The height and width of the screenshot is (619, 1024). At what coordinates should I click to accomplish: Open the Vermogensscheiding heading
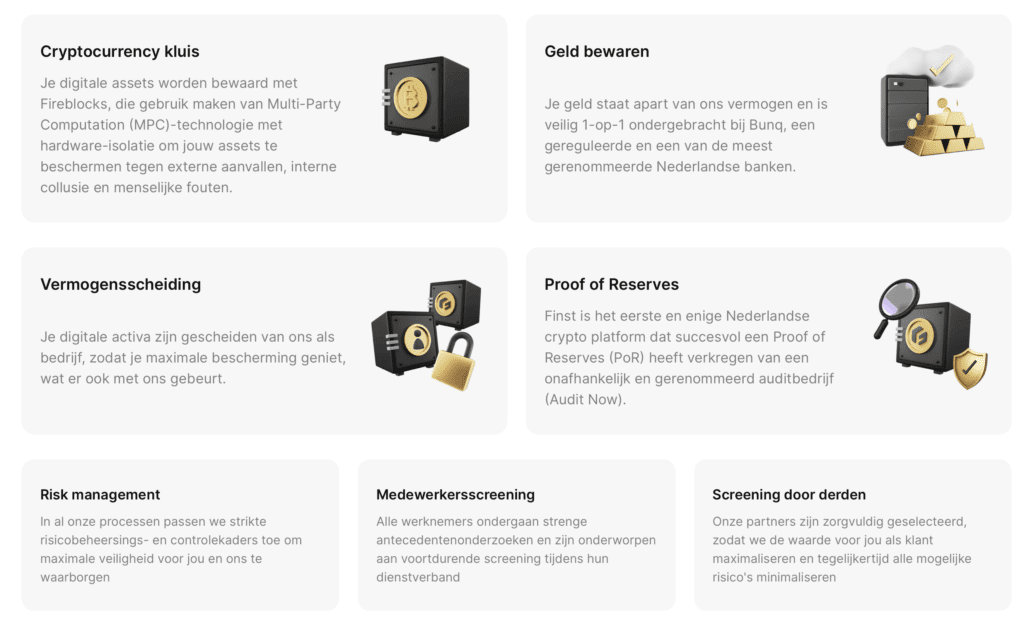(x=121, y=285)
